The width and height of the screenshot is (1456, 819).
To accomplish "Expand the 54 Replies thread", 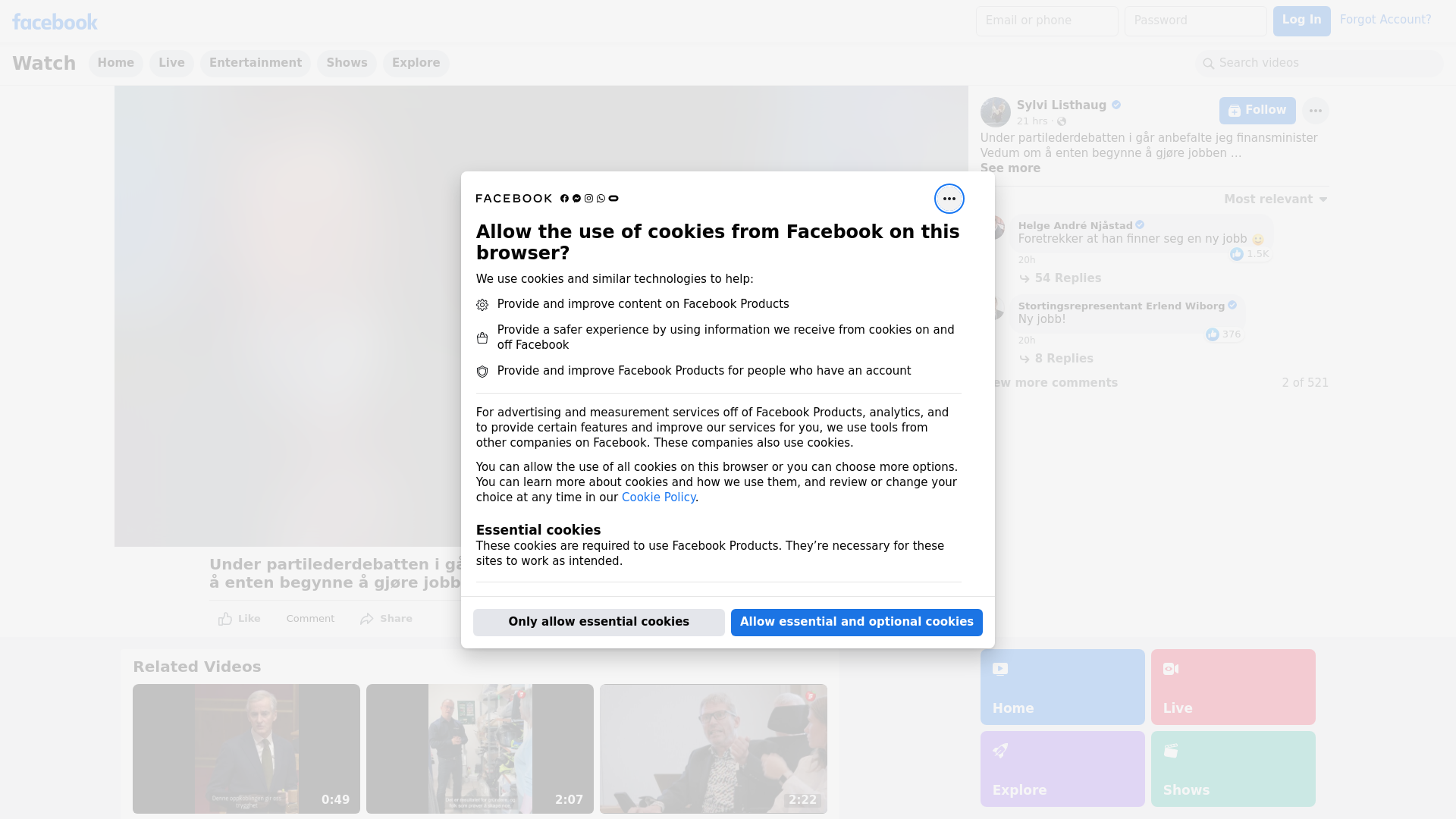I will (1060, 278).
